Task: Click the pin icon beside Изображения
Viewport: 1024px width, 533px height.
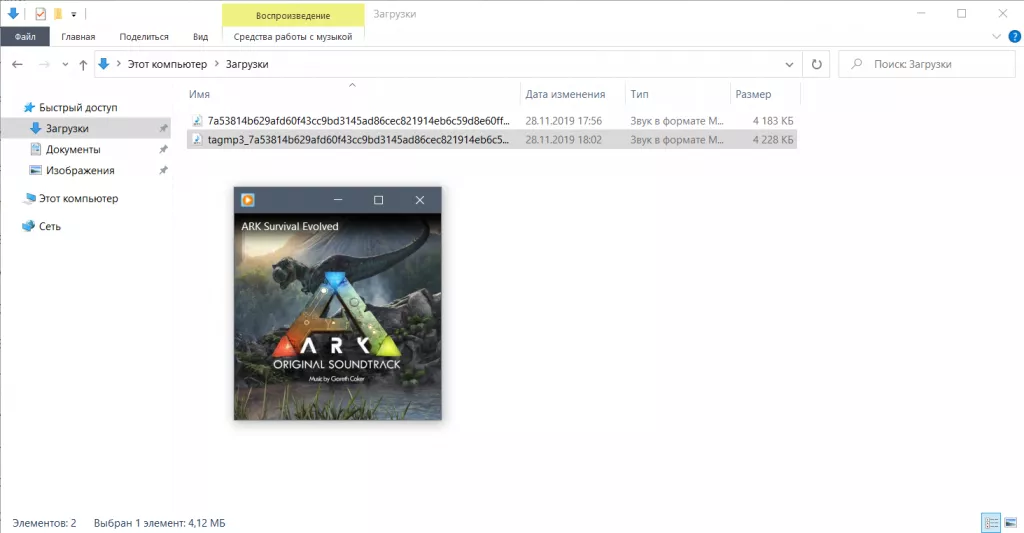Action: coord(163,170)
